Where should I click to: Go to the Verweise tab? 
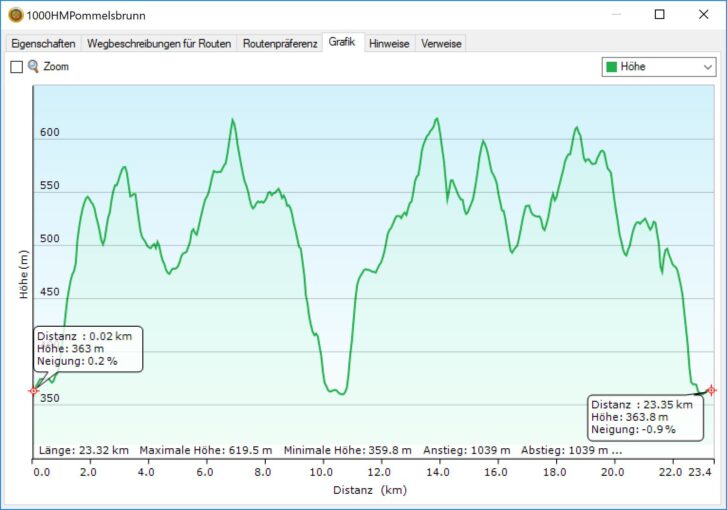pyautogui.click(x=441, y=43)
